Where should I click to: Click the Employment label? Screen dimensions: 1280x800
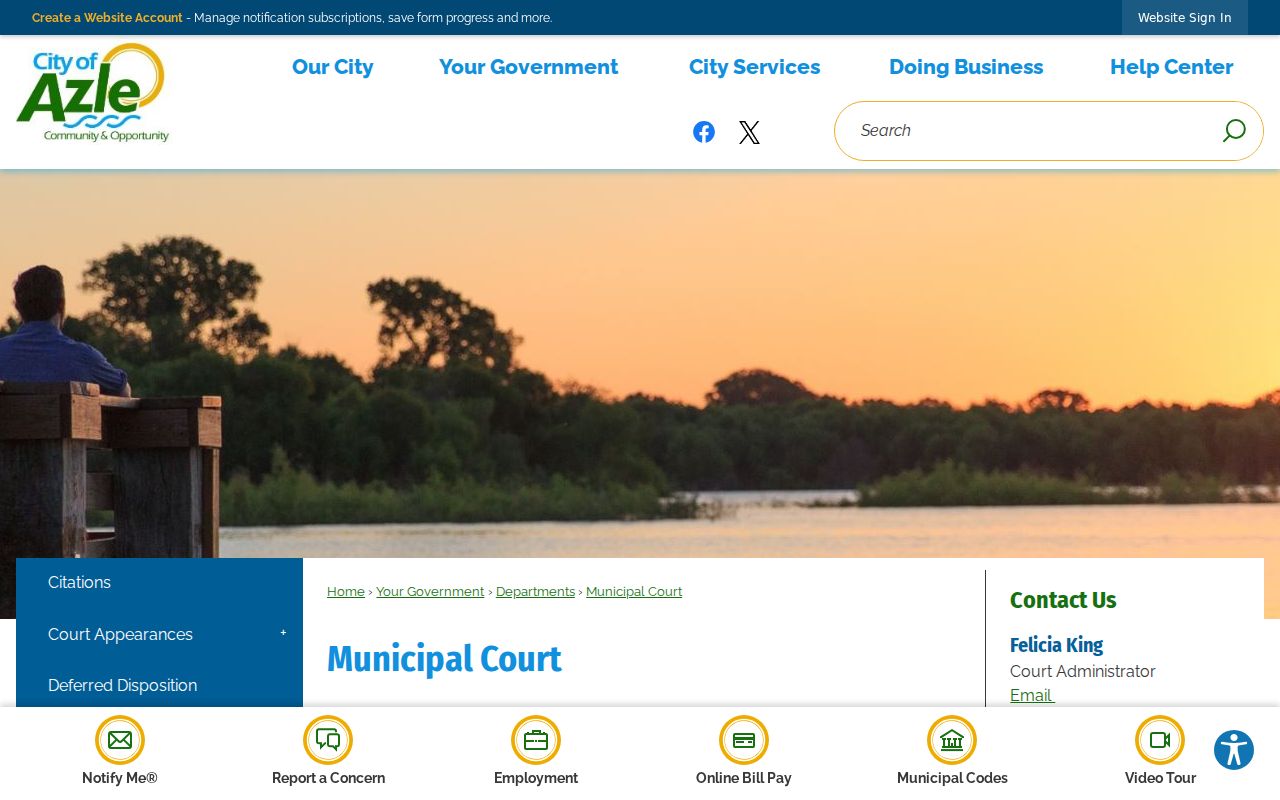tap(536, 778)
